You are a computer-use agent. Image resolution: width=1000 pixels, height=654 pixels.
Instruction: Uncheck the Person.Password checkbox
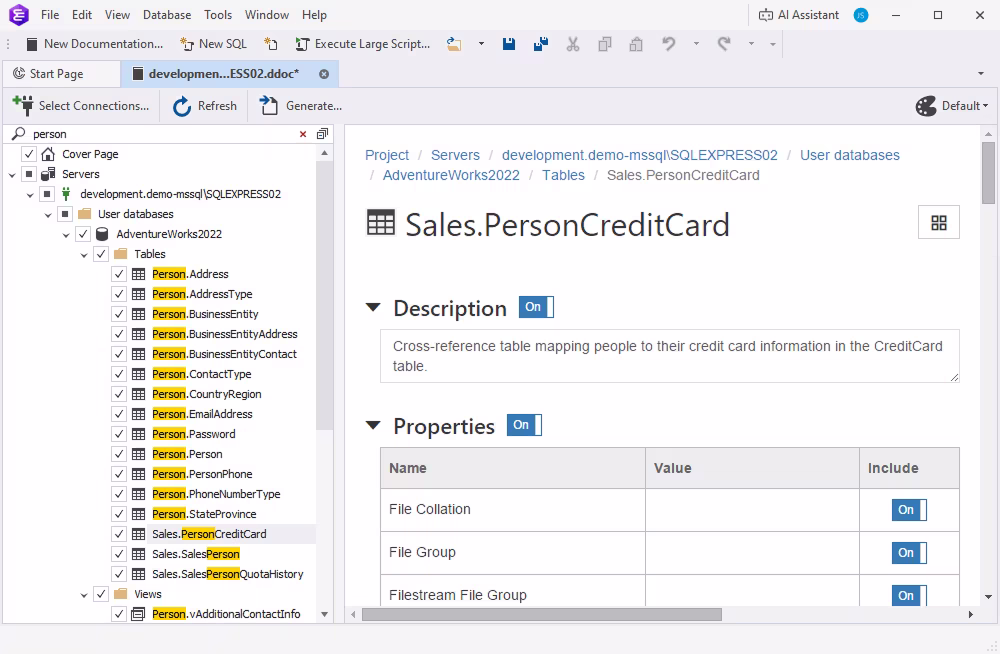point(119,434)
